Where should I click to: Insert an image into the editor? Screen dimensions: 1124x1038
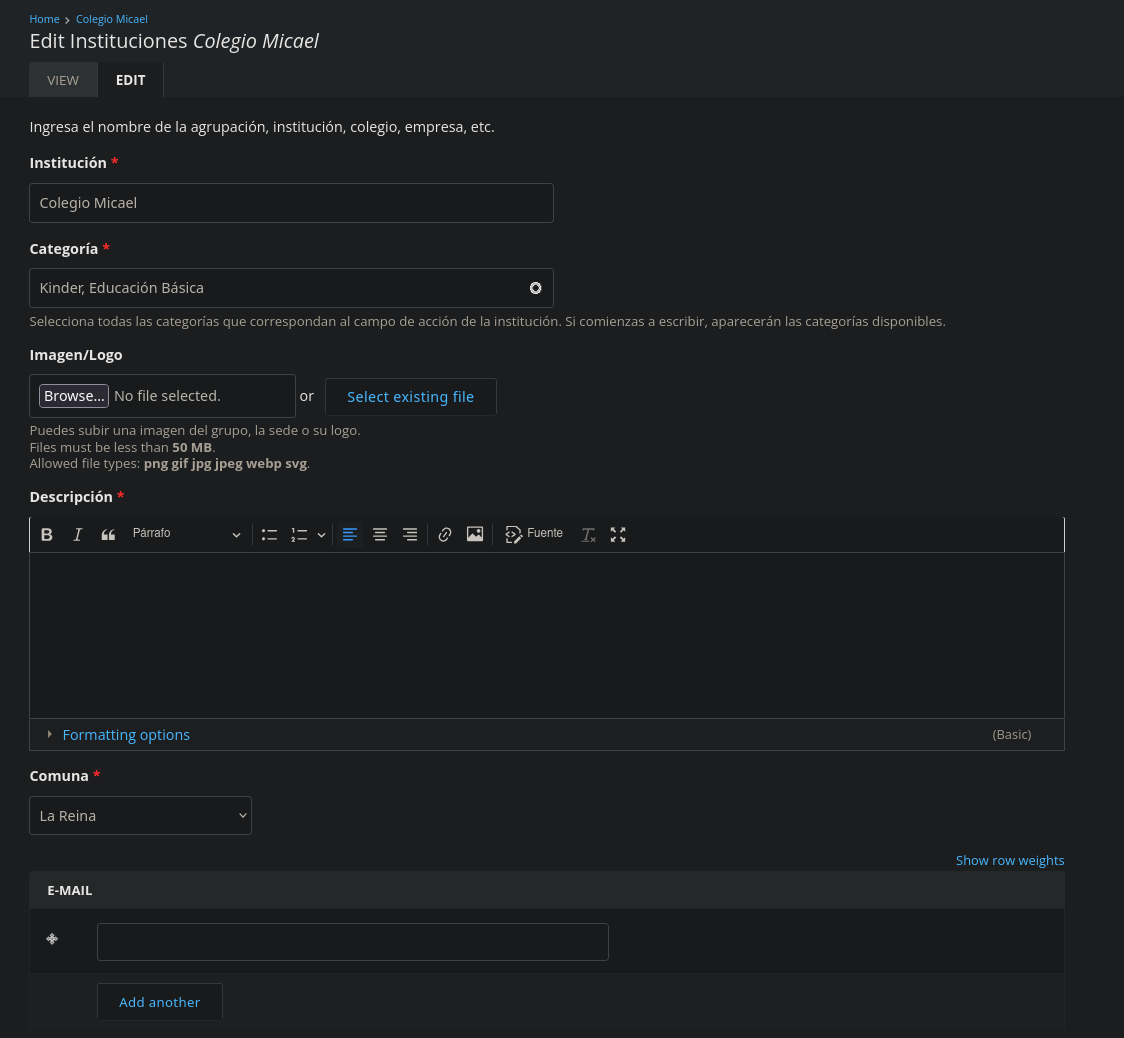(475, 535)
